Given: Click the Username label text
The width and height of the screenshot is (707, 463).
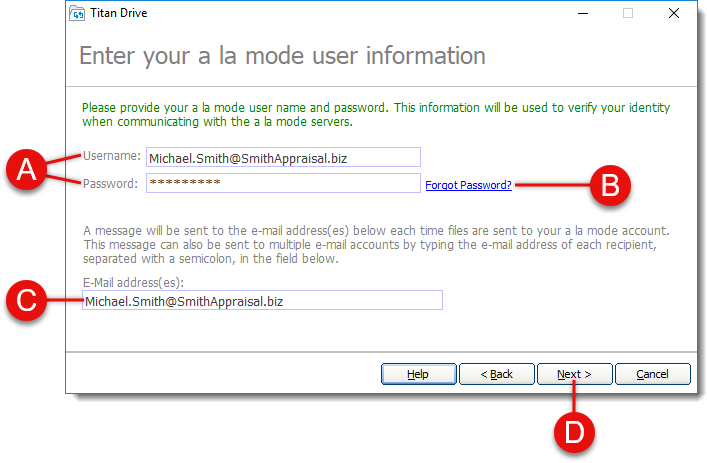Looking at the screenshot, I should [x=110, y=157].
